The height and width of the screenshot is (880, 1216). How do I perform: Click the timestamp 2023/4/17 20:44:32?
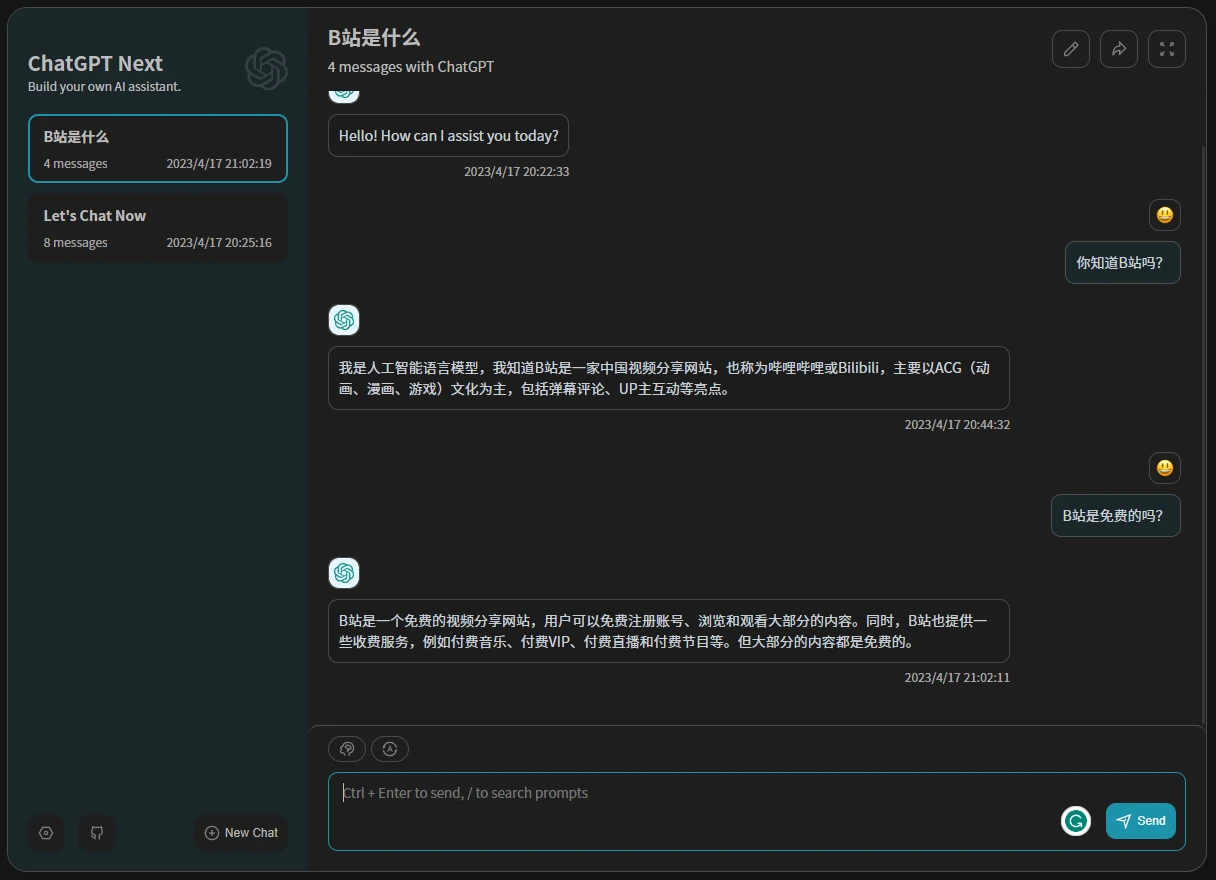pos(957,425)
